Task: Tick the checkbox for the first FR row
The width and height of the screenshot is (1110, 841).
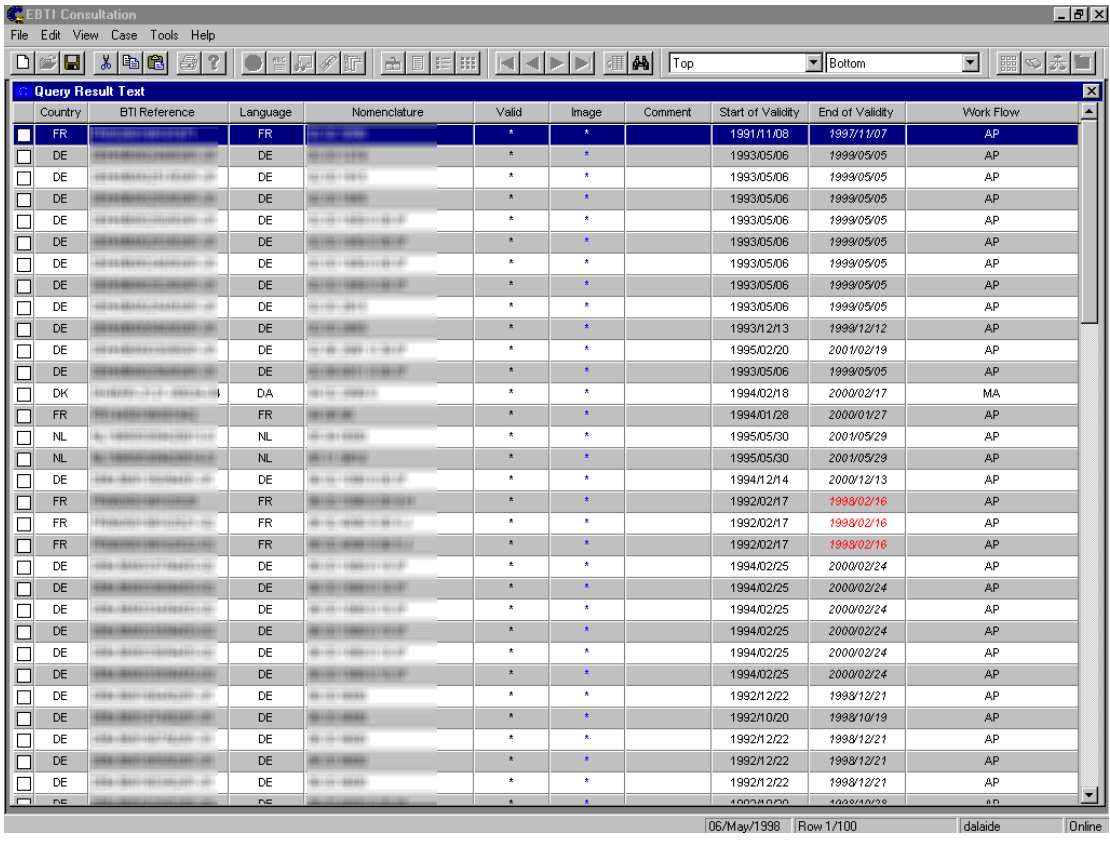Action: tap(24, 134)
